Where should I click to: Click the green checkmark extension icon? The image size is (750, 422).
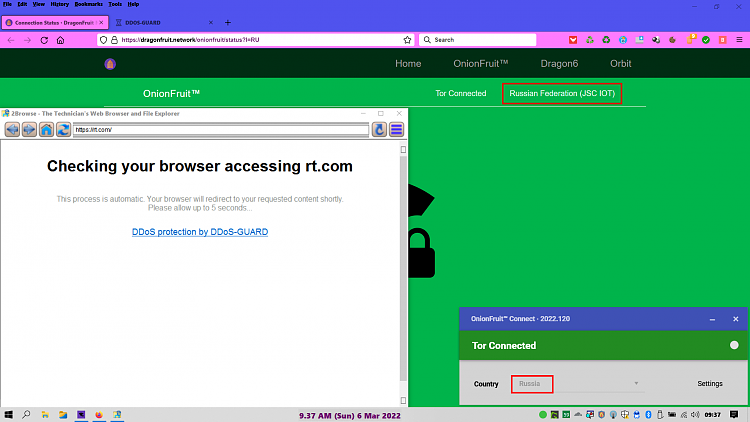706,40
